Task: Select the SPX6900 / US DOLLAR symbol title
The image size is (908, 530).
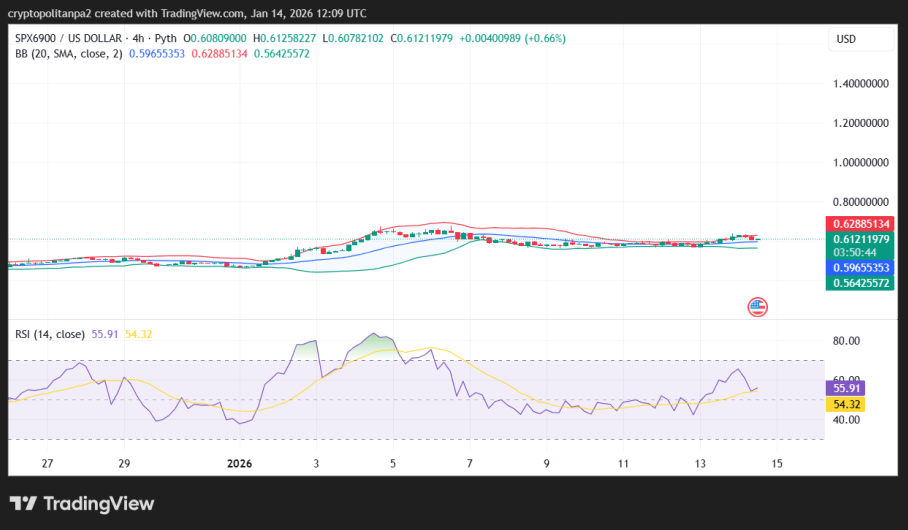Action: [x=68, y=38]
